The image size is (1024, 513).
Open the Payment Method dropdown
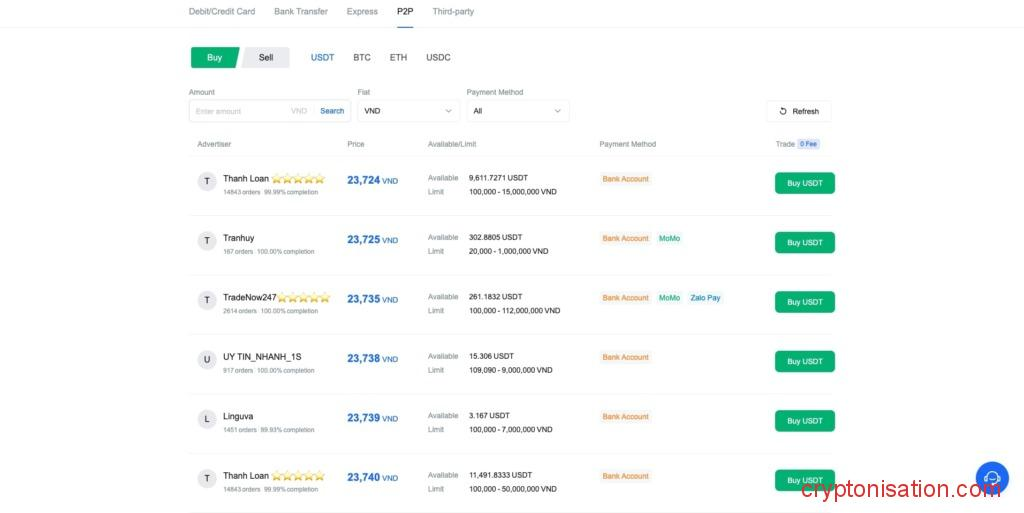tap(517, 111)
